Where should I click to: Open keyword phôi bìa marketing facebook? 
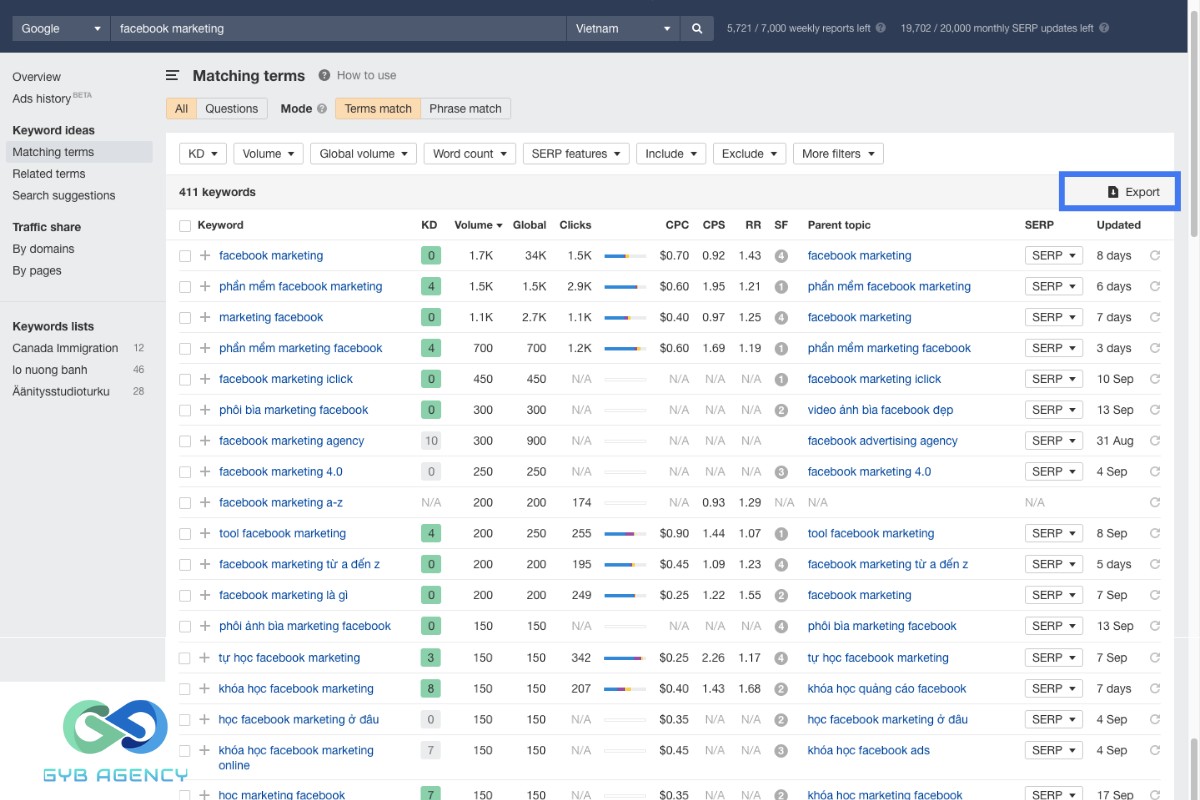pos(294,410)
